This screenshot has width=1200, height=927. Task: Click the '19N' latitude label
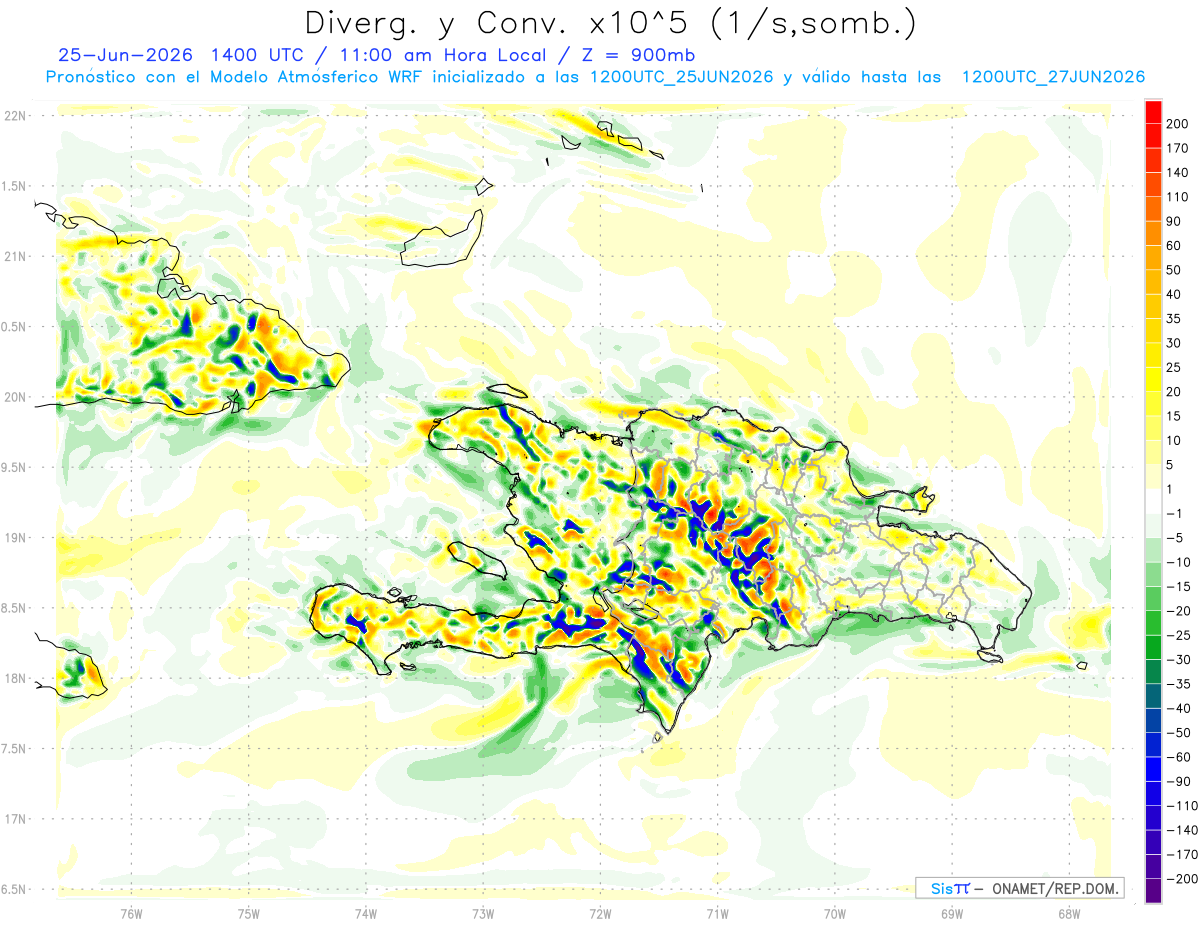coord(16,538)
